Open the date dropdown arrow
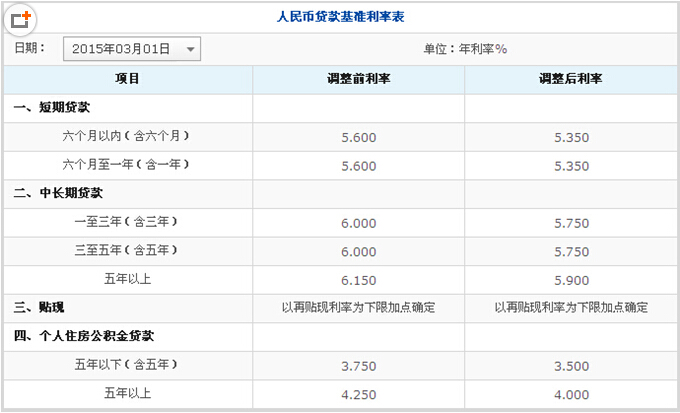This screenshot has width=680, height=413. pyautogui.click(x=190, y=49)
